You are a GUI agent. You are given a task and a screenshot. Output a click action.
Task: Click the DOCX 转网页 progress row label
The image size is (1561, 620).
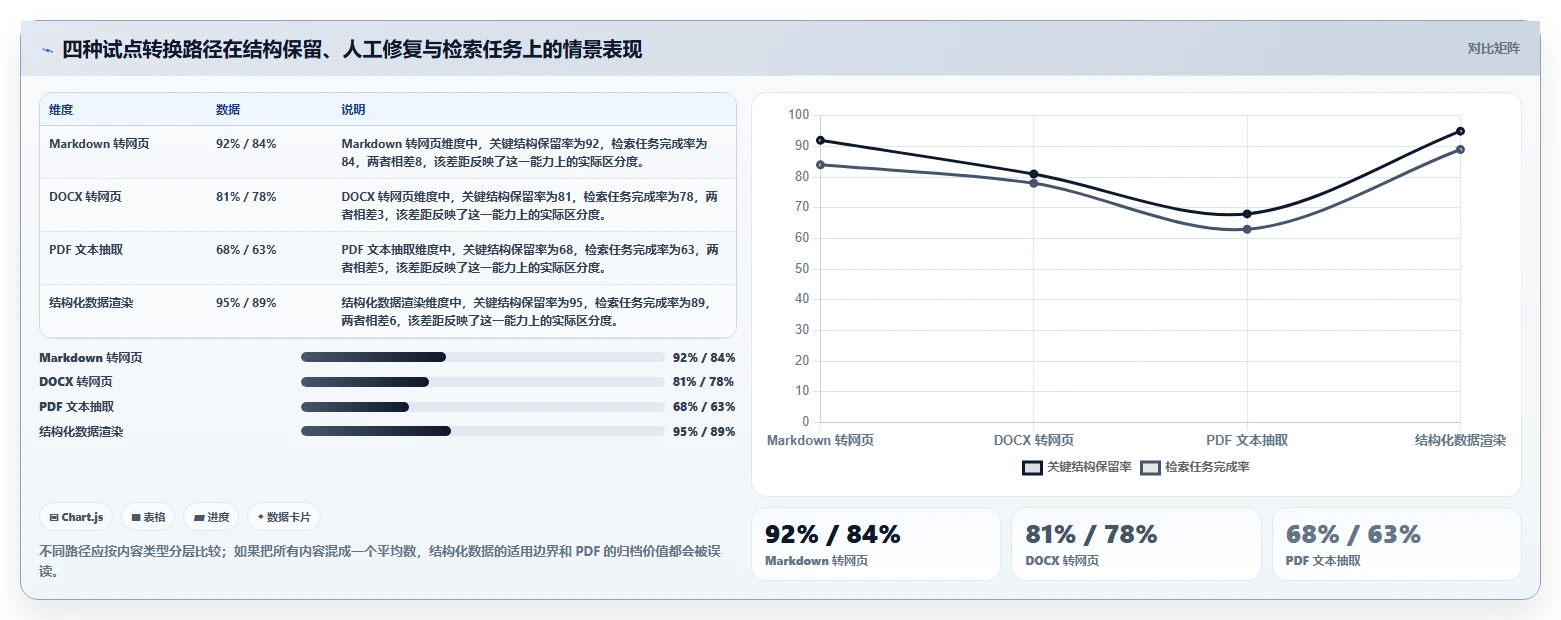76,382
